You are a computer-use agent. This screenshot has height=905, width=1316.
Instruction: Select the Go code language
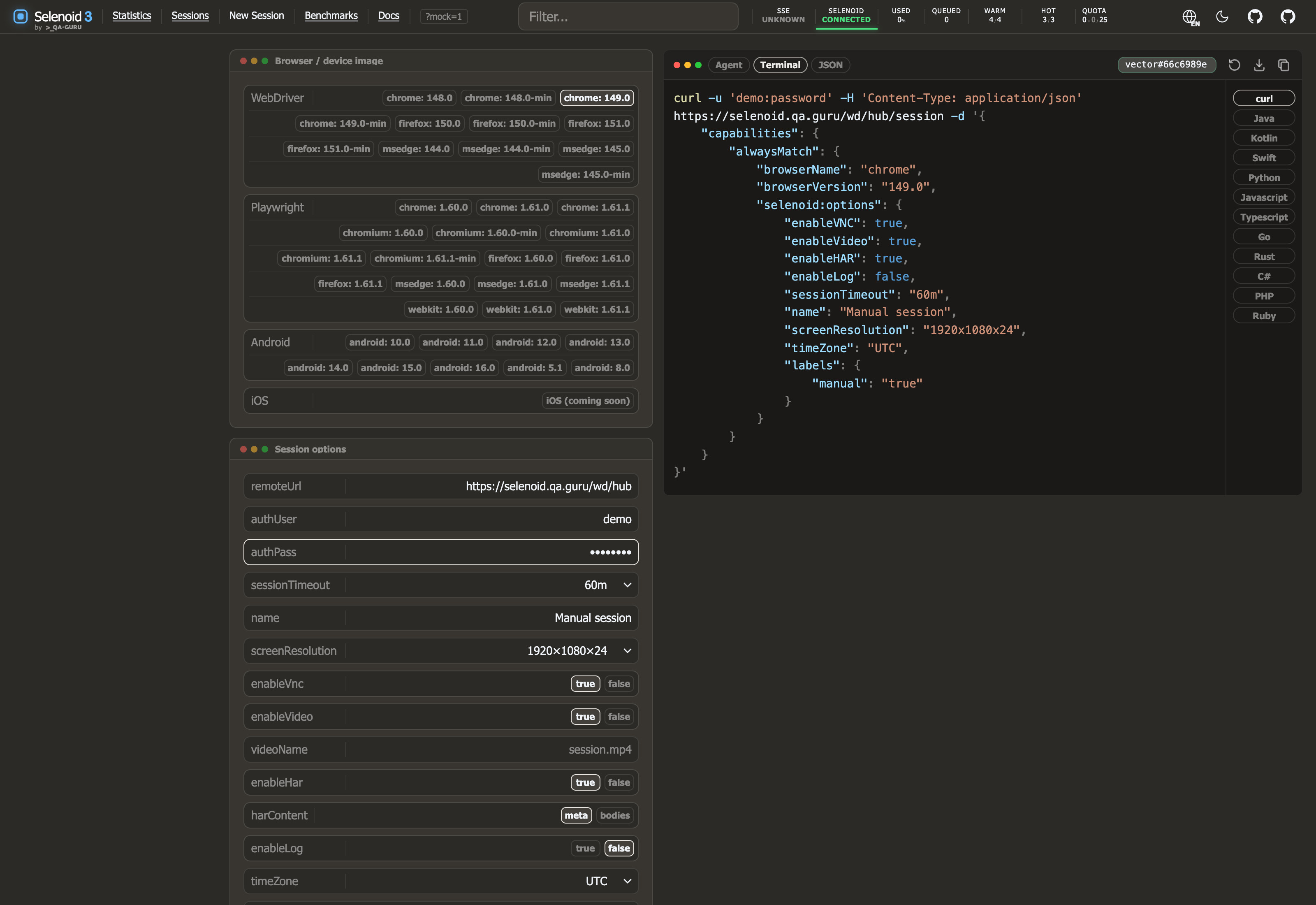1264,237
